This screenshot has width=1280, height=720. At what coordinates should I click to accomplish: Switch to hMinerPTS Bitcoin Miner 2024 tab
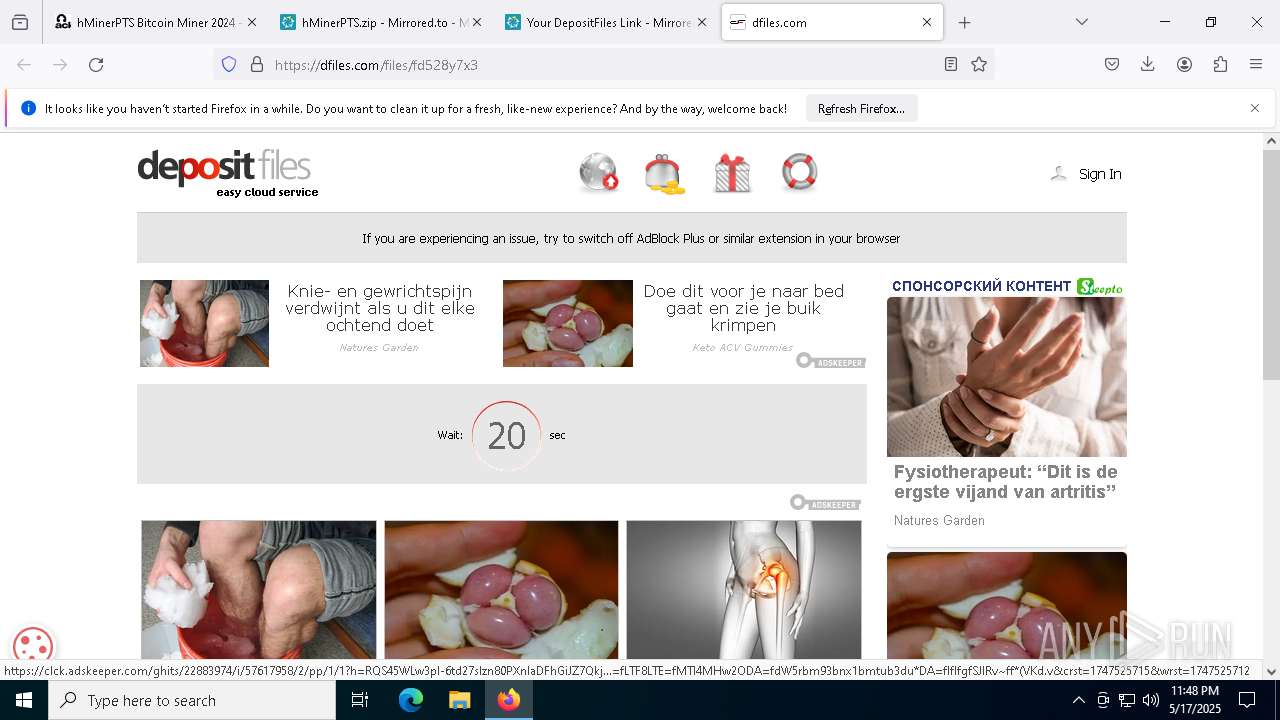click(155, 22)
